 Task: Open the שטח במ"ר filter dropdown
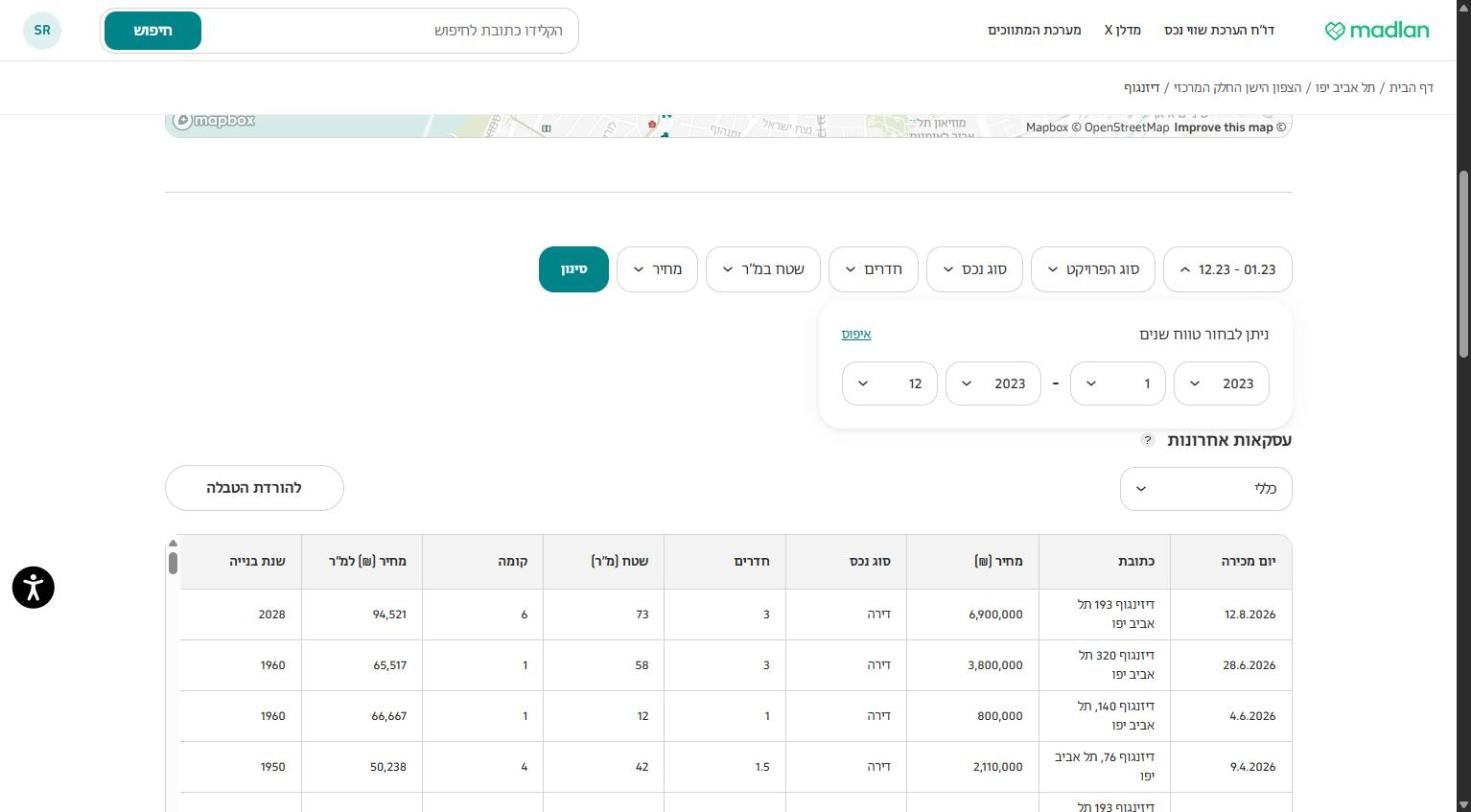click(x=763, y=269)
